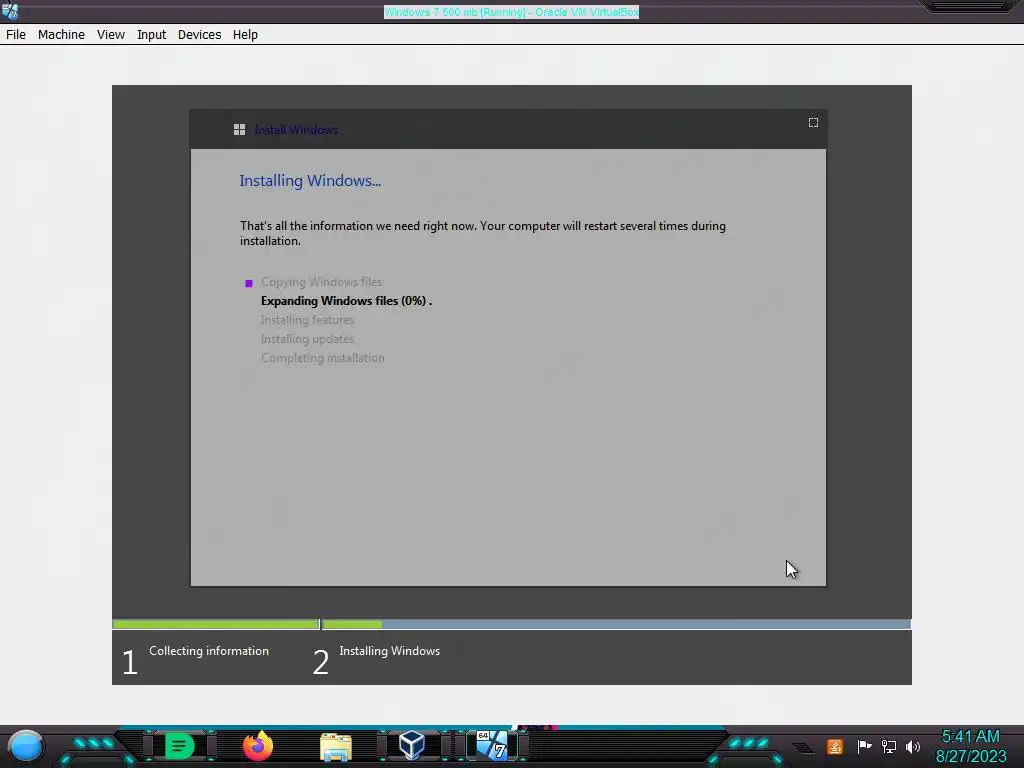
Task: Launch Firefox from the taskbar
Action: [x=258, y=746]
